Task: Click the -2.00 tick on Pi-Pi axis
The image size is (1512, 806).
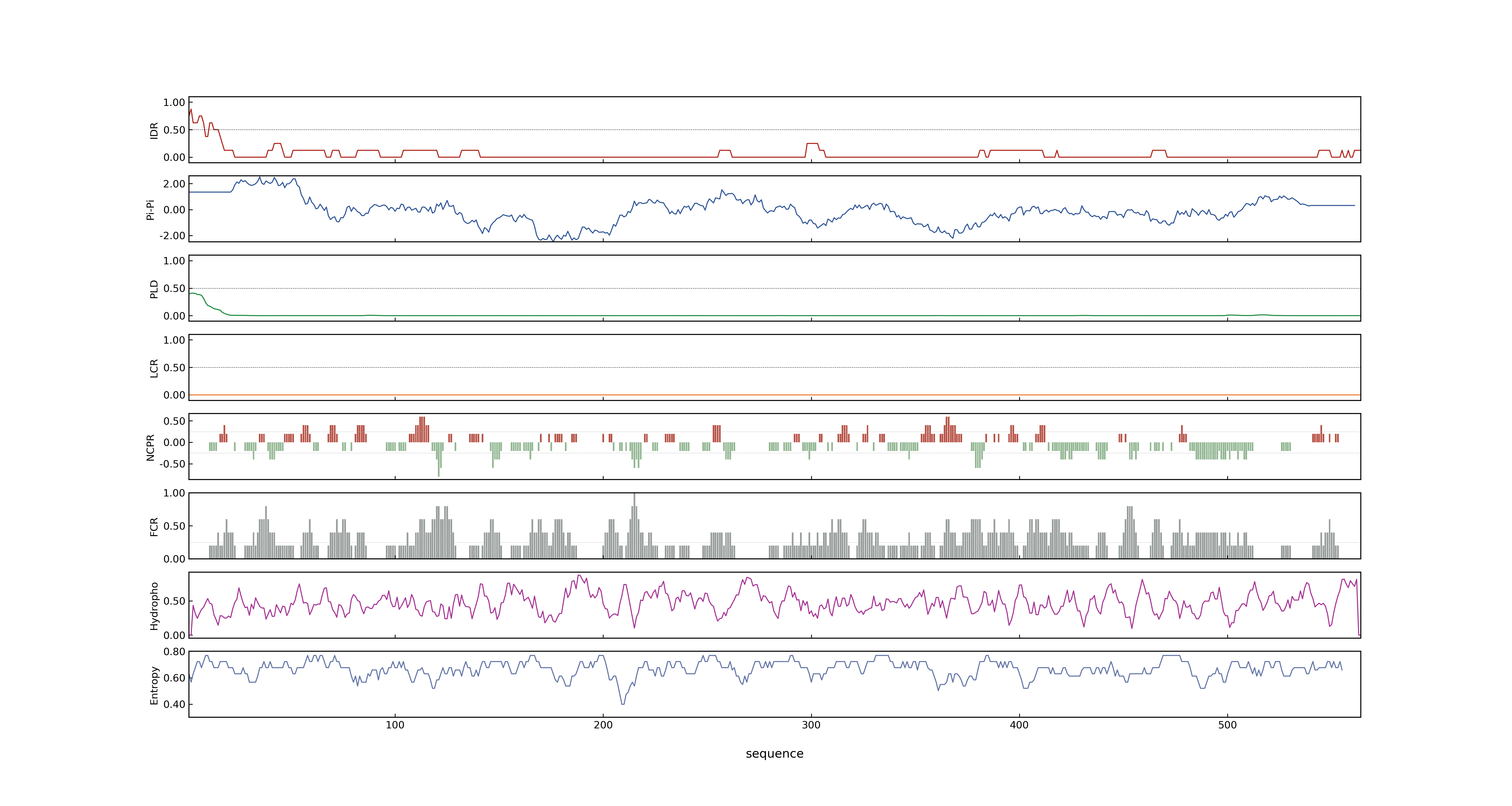Action: [x=172, y=236]
